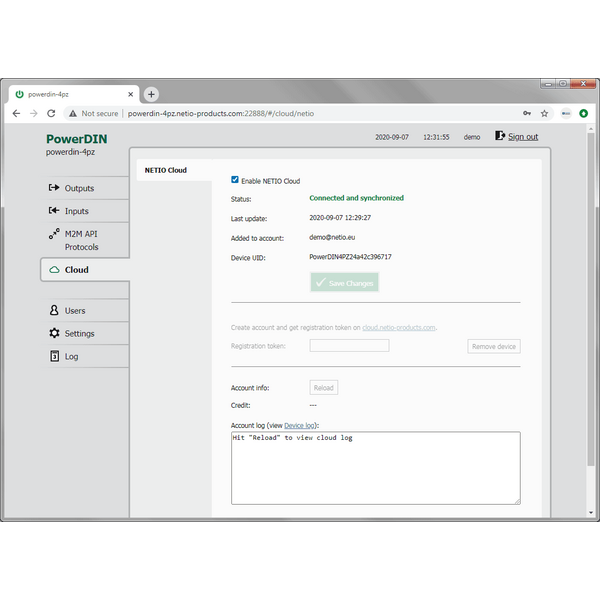The width and height of the screenshot is (600, 600).
Task: Uncheck Enable NETIO Cloud checkbox
Action: tap(235, 180)
